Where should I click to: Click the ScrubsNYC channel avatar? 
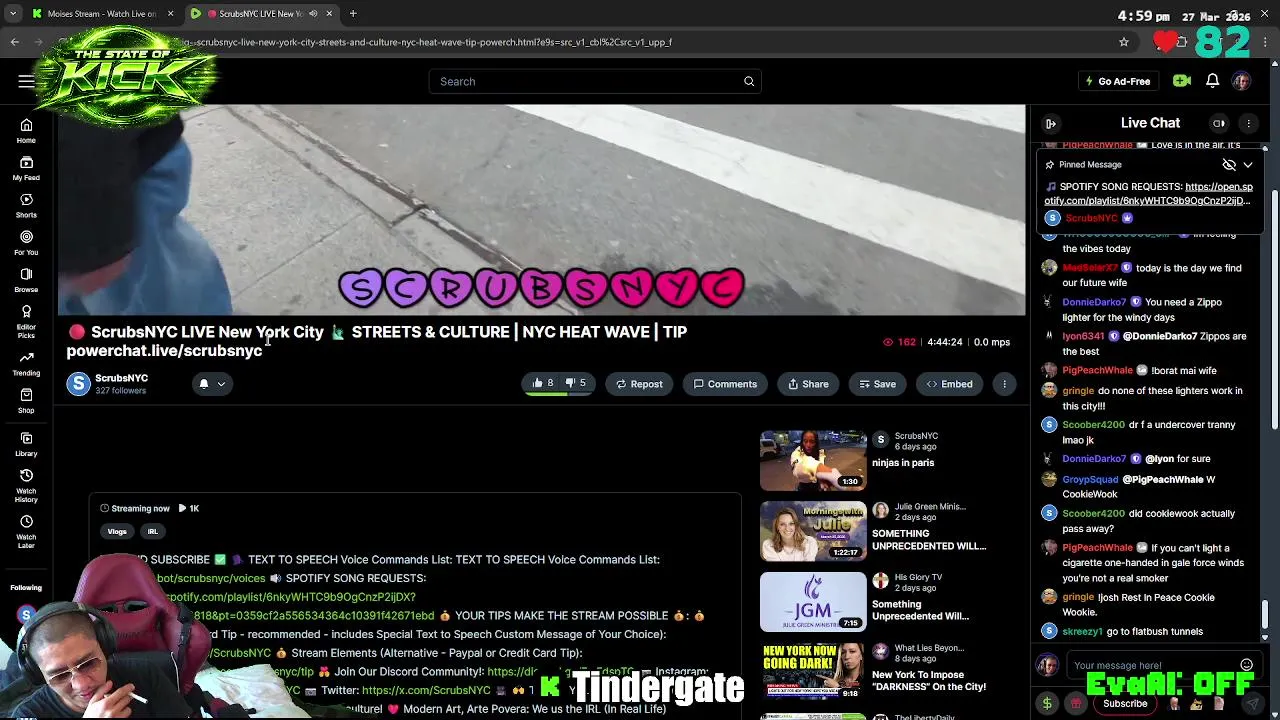click(x=78, y=384)
